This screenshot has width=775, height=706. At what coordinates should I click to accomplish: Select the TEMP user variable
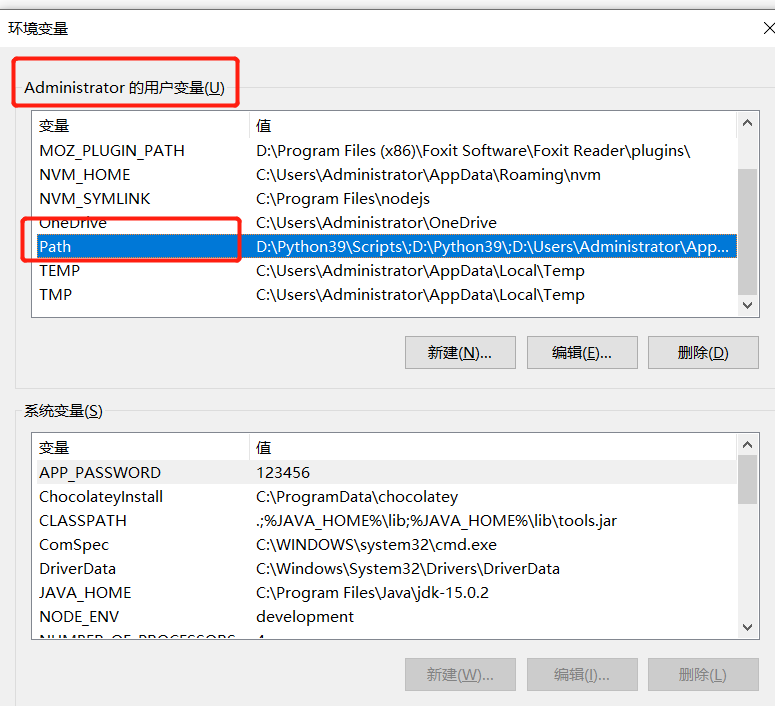click(x=387, y=270)
